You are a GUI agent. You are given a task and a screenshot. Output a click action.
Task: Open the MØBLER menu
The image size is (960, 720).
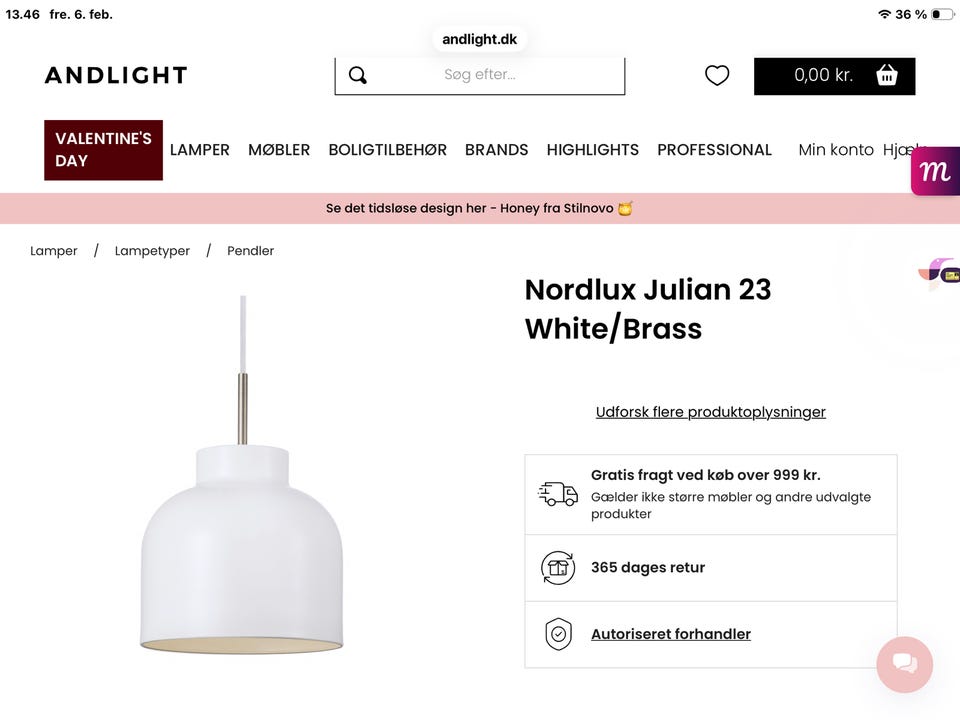[279, 150]
